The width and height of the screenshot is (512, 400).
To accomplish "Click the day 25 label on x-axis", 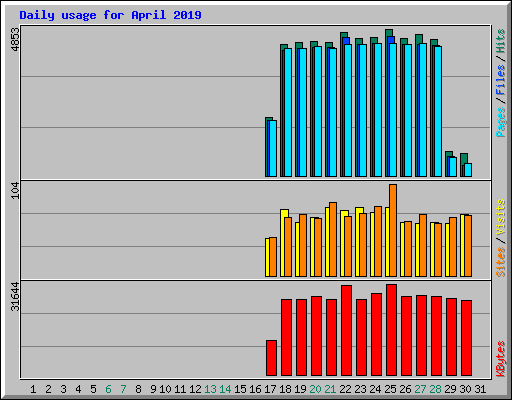I will tap(390, 389).
